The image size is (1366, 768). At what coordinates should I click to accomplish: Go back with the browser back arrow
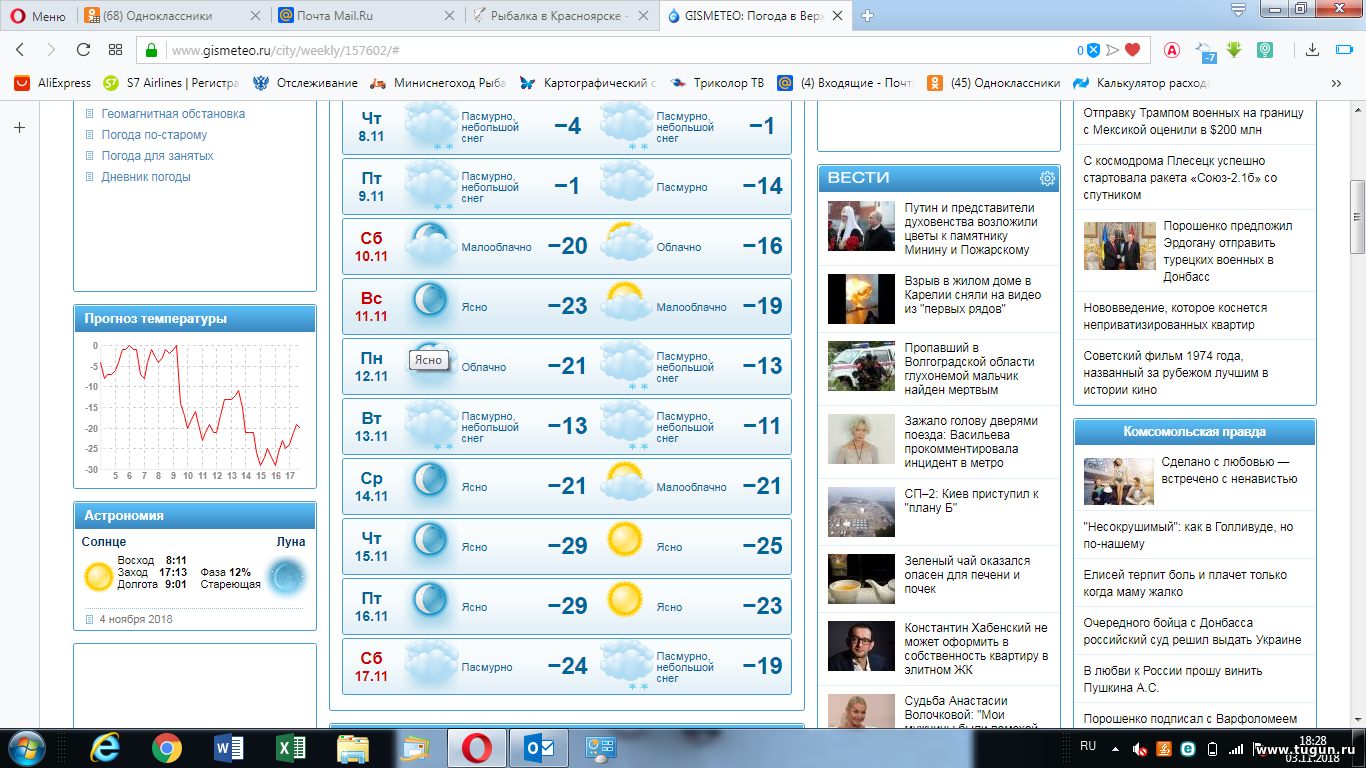(20, 50)
